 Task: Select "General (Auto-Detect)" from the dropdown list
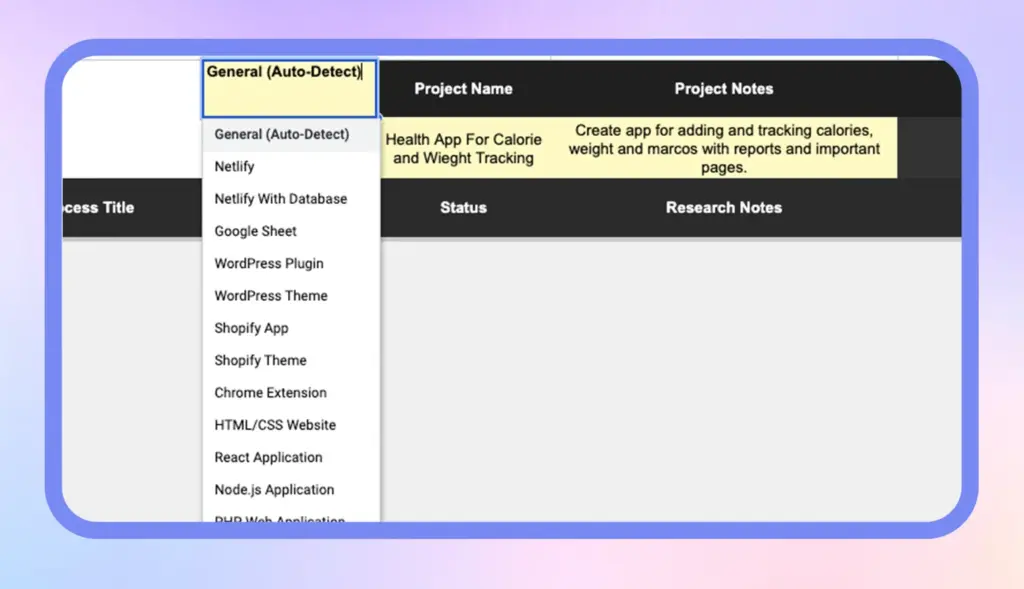tap(283, 134)
